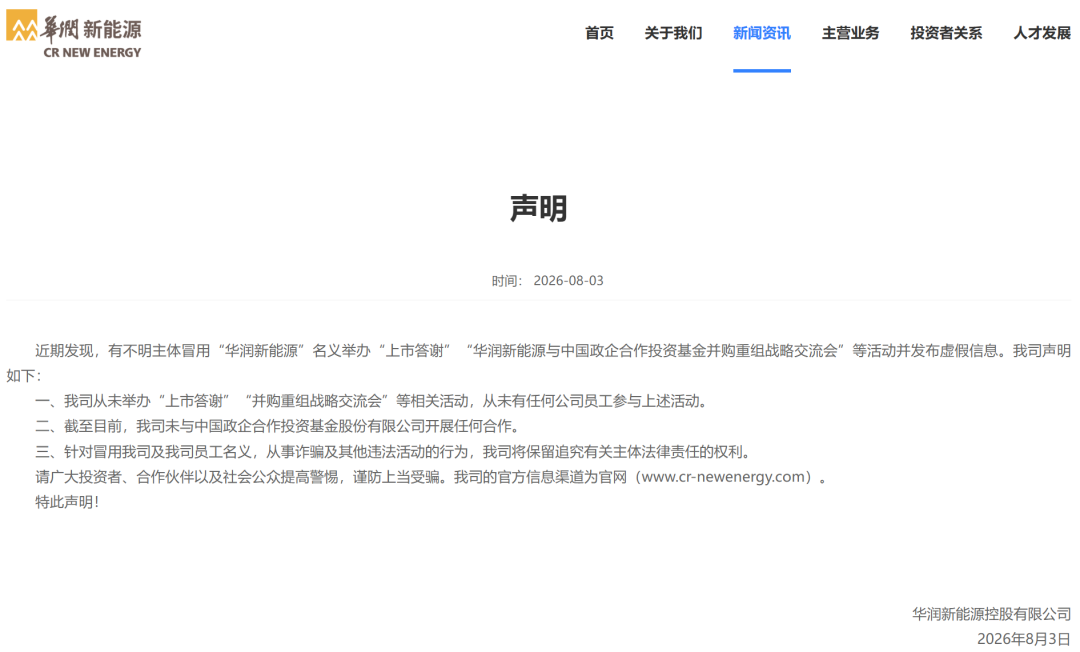Open the 关于我们 menu item

click(673, 33)
